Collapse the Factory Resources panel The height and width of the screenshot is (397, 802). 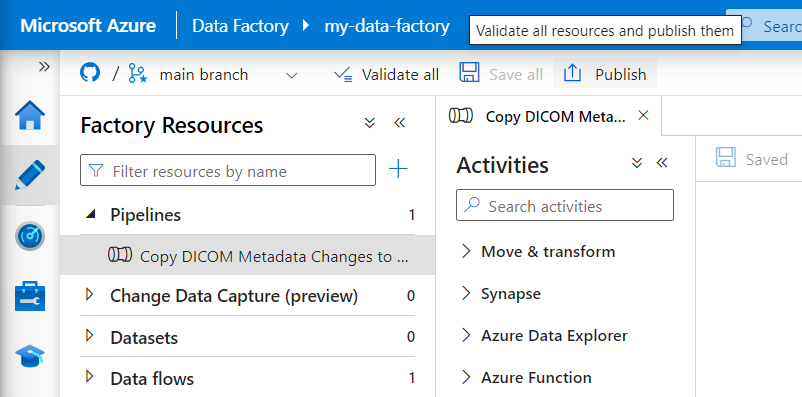400,123
